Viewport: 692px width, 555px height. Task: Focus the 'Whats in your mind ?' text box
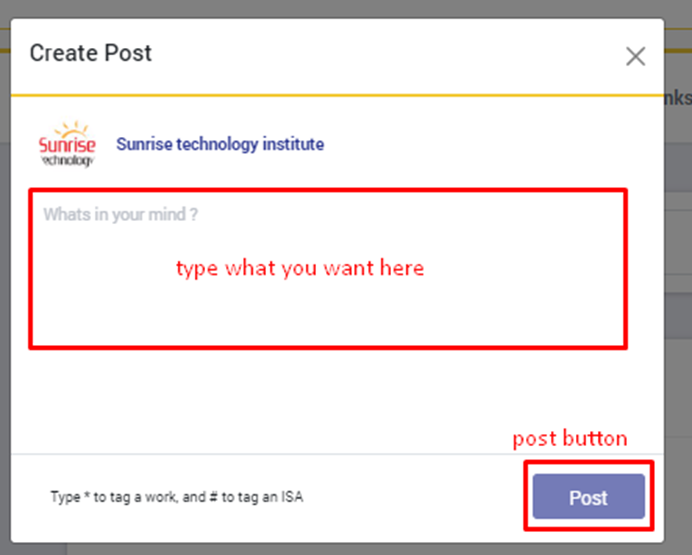tap(327, 268)
